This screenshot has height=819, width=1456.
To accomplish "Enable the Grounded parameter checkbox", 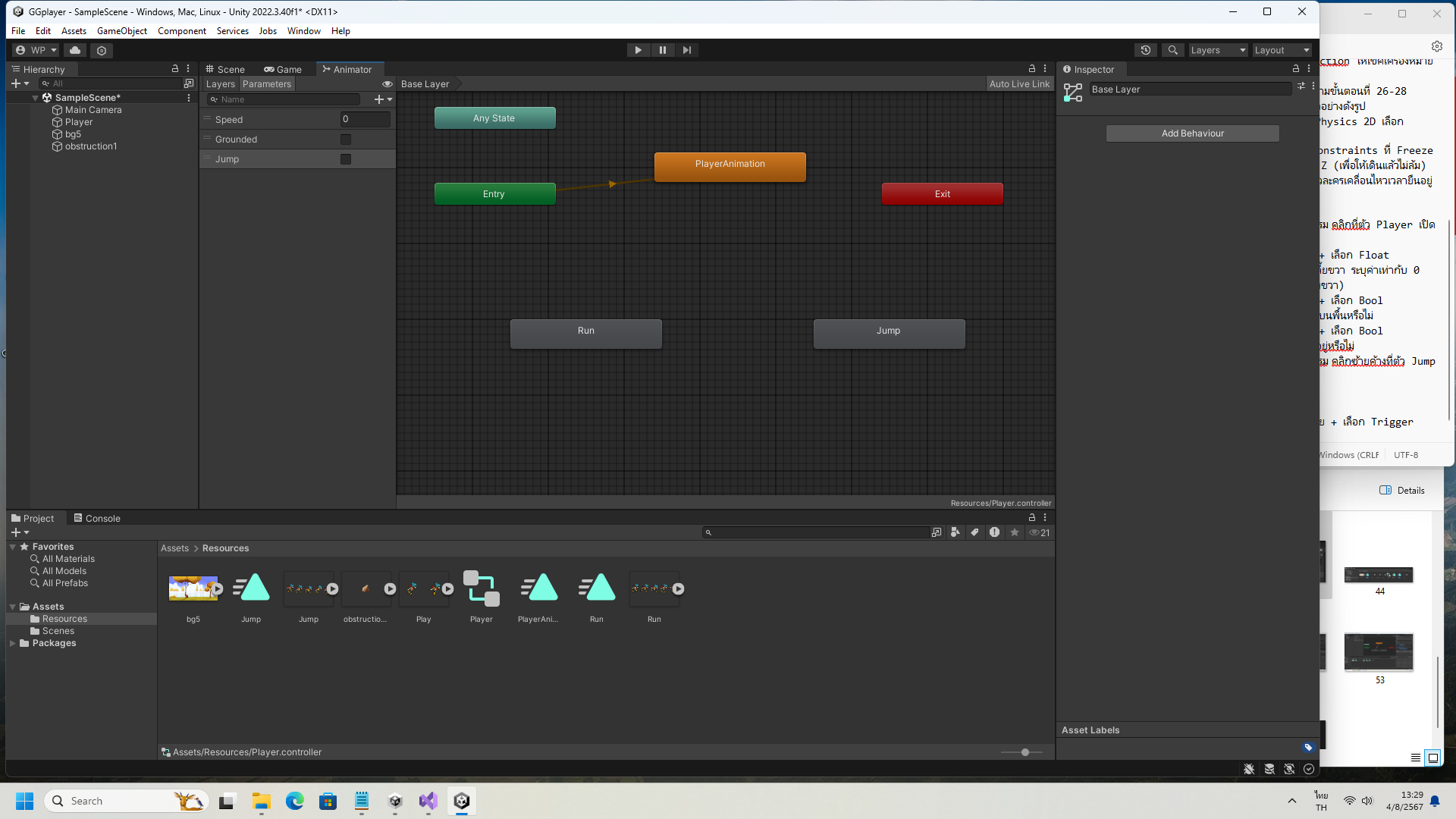I will pyautogui.click(x=346, y=140).
